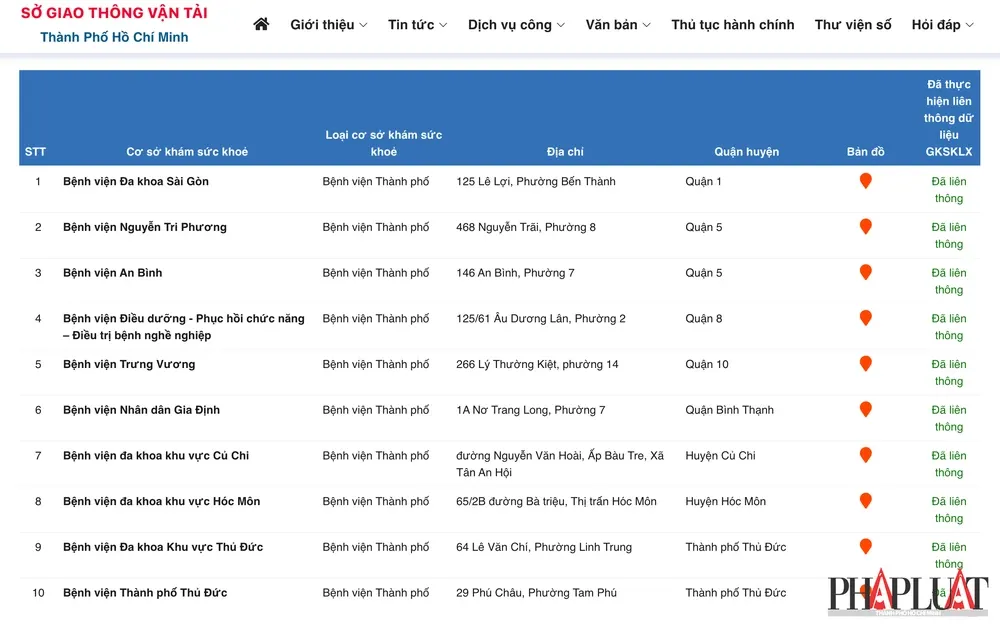
Task: Open the Văn bản dropdown
Action: (x=618, y=24)
